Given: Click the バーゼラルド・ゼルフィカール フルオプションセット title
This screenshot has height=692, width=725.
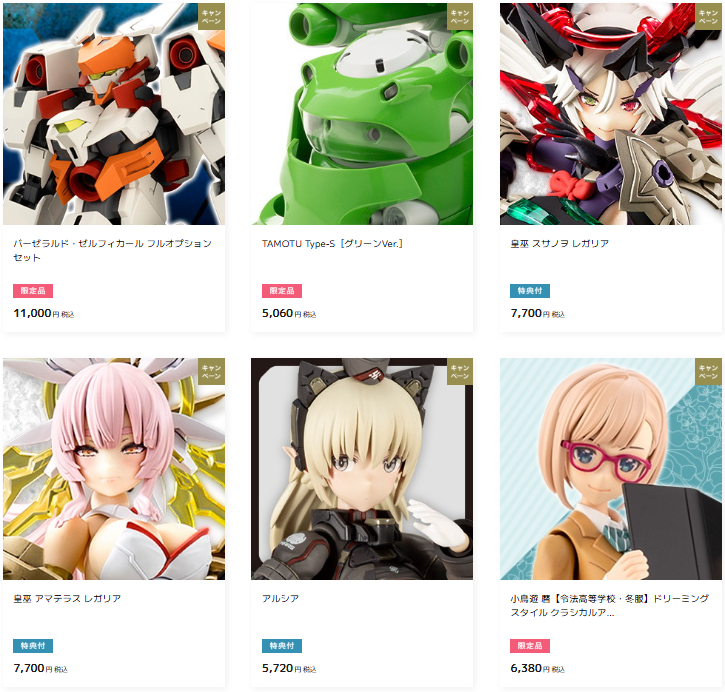Looking at the screenshot, I should coord(112,250).
